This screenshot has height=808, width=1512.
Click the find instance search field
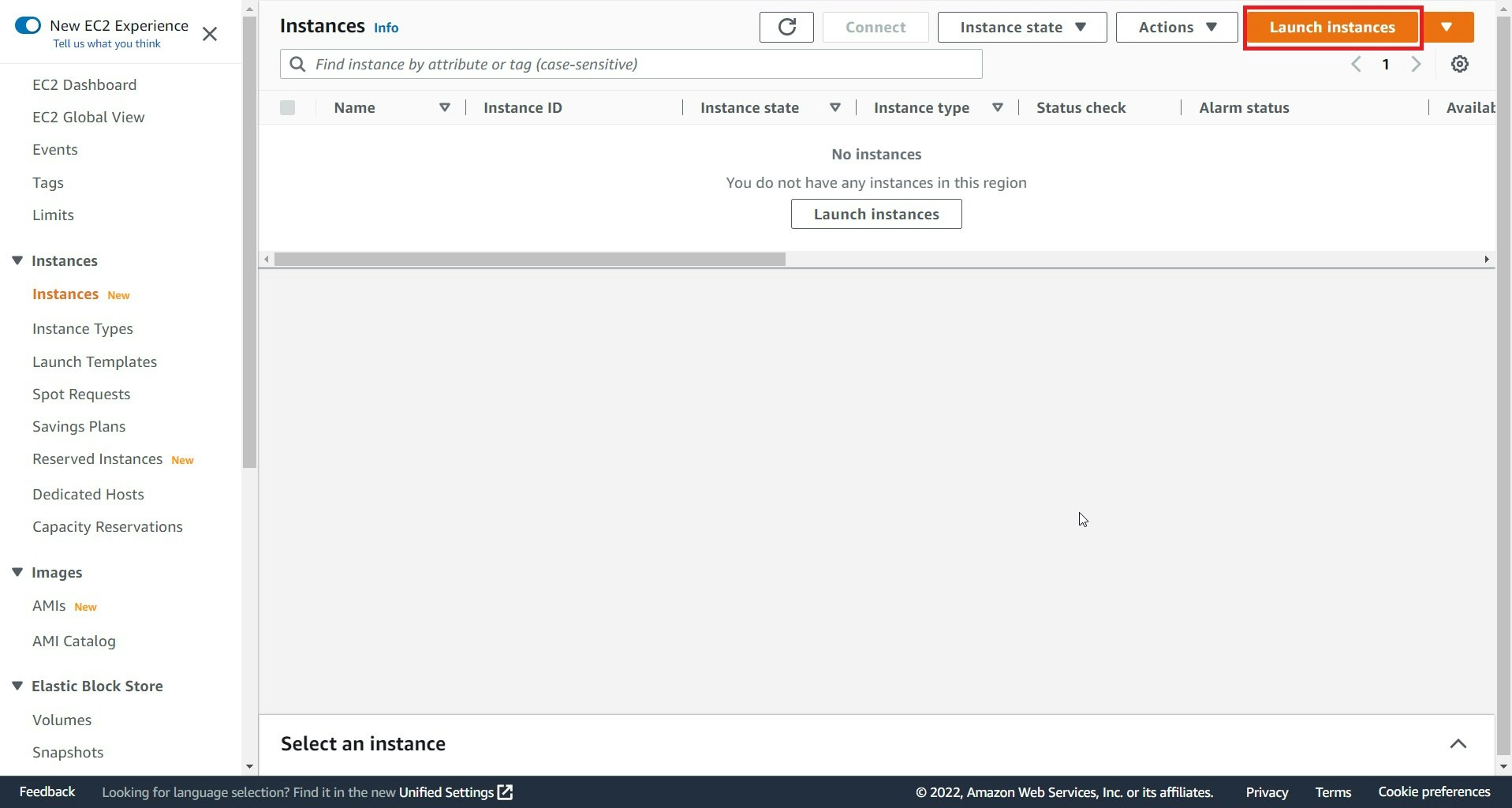coord(631,64)
